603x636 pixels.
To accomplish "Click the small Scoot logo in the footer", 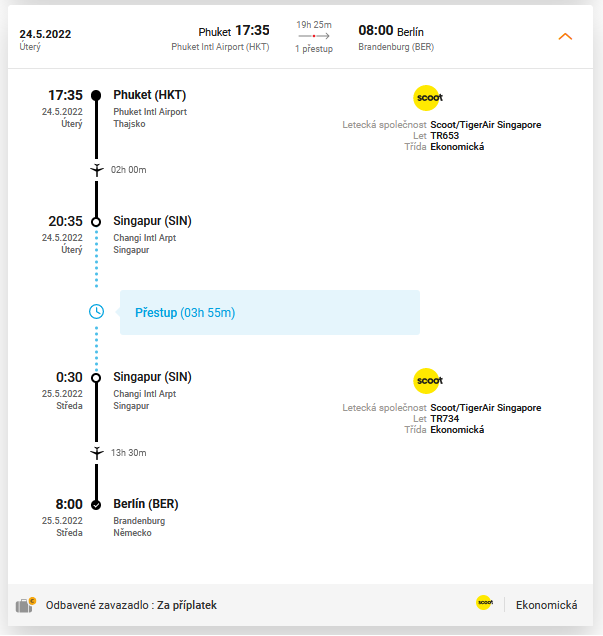I will (485, 602).
